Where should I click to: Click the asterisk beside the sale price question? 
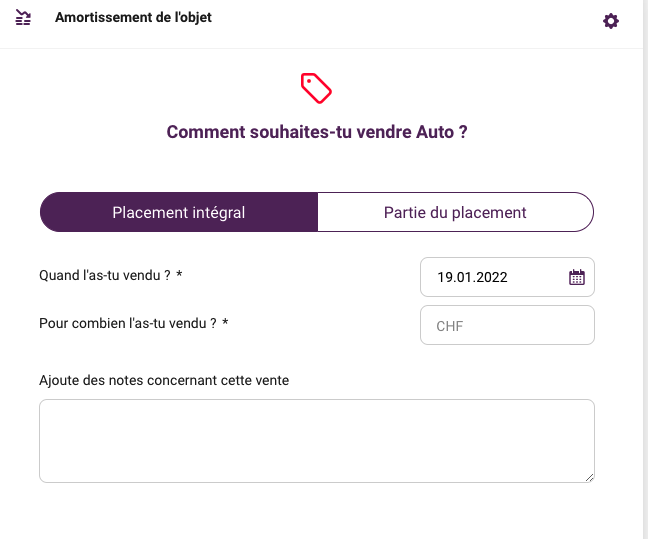pyautogui.click(x=225, y=322)
